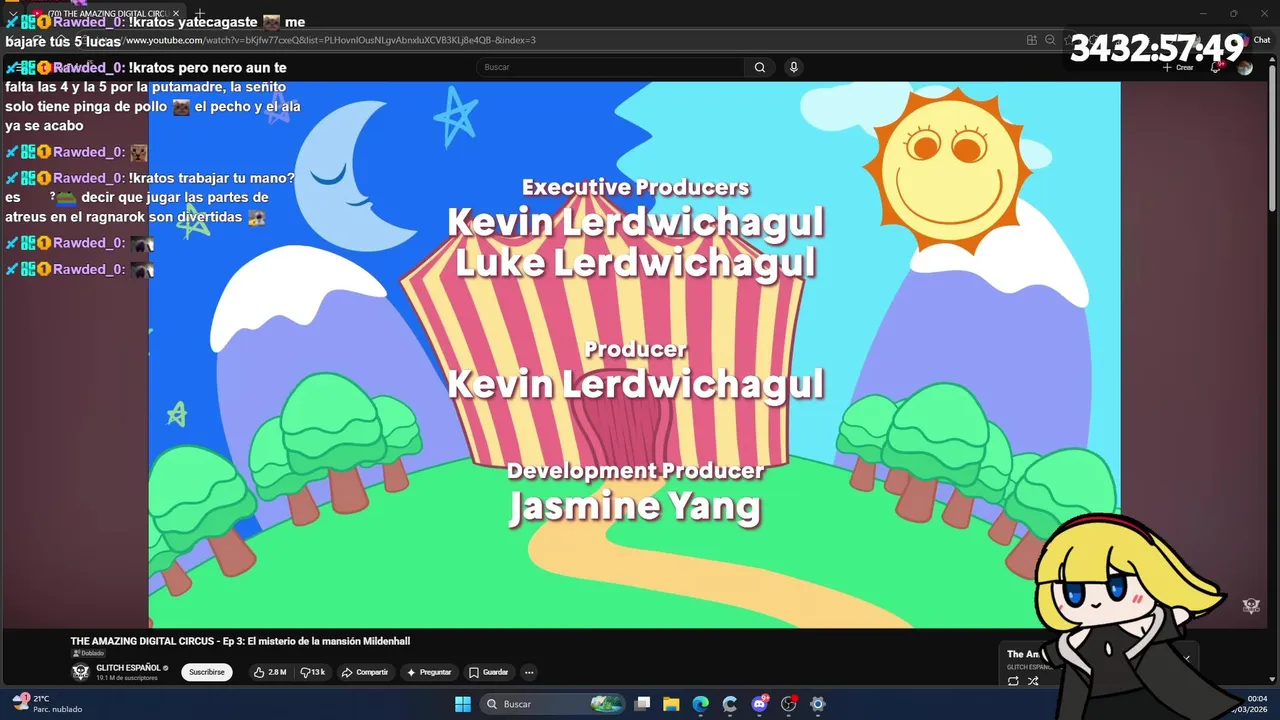Click the taskbar Buscar search box
This screenshot has width=1280, height=720.
coord(554,704)
